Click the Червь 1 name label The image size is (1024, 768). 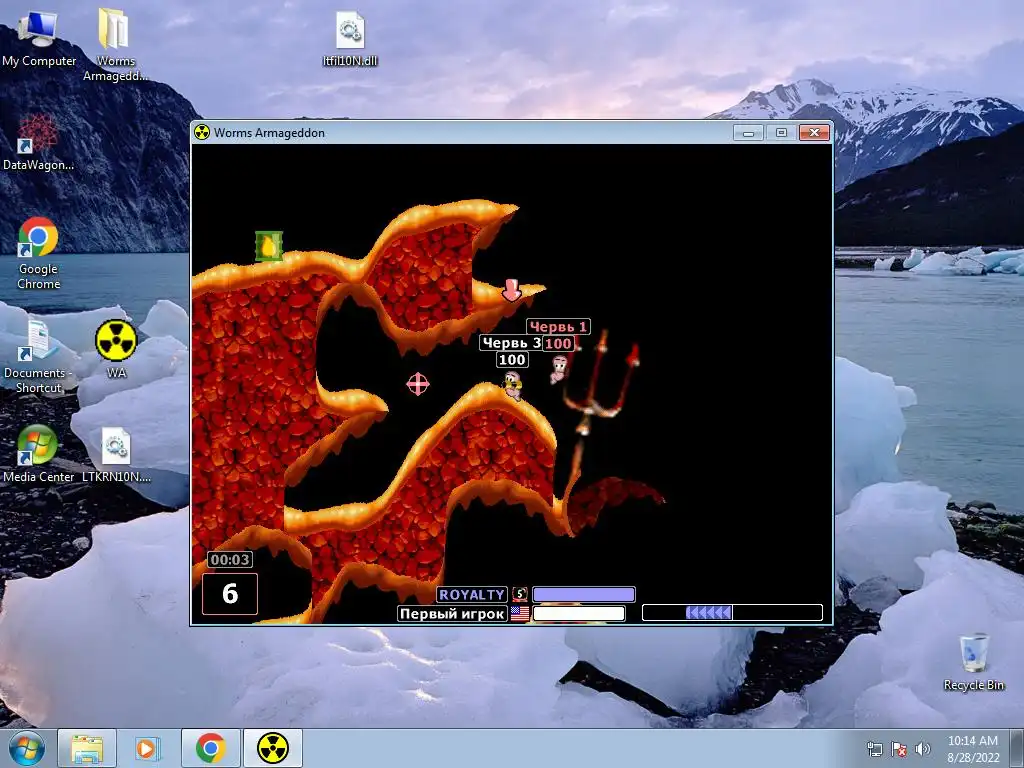coord(558,327)
